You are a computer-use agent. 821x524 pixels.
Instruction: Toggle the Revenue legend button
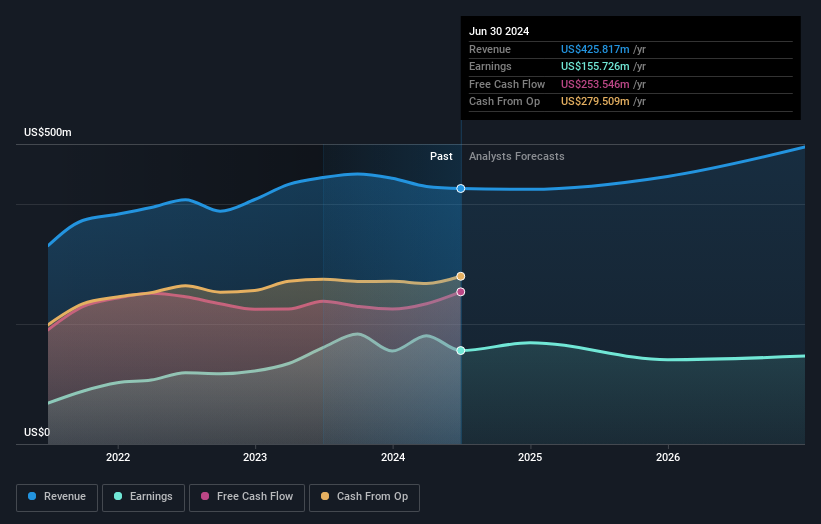click(x=57, y=497)
